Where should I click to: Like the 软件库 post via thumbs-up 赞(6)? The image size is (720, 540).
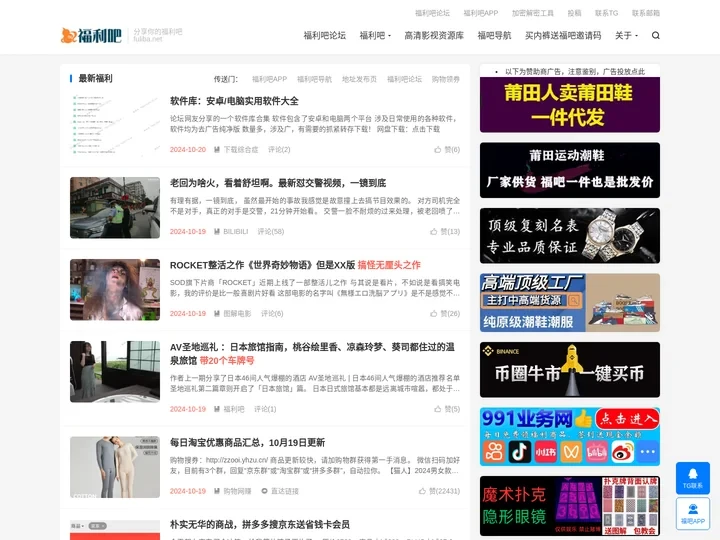pyautogui.click(x=447, y=150)
